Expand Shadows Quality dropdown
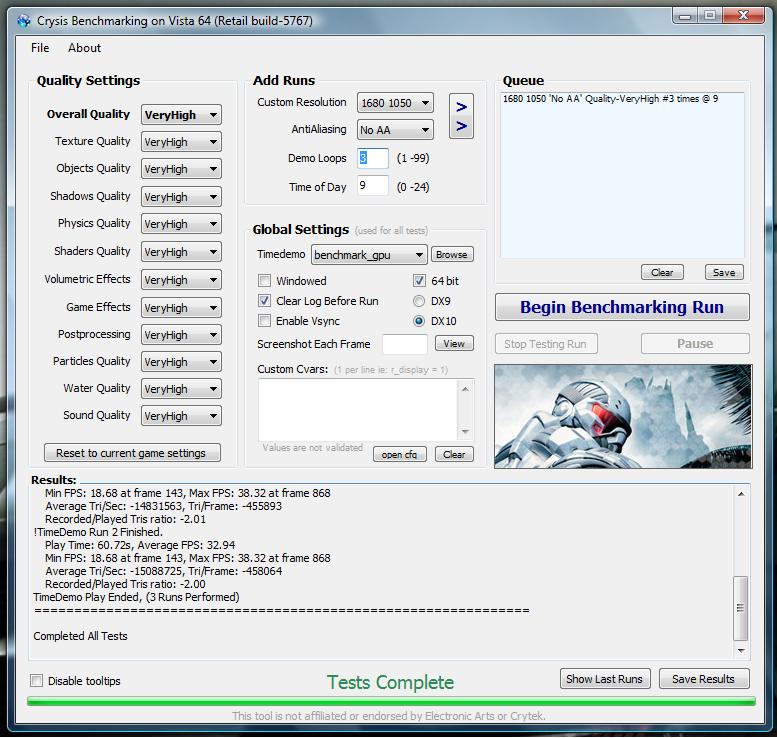 click(x=181, y=197)
